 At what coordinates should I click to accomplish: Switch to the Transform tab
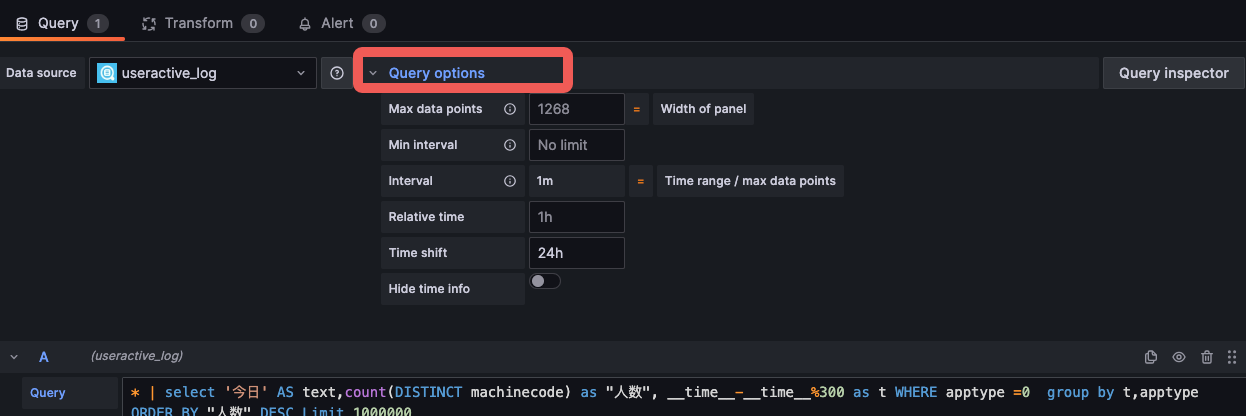click(x=202, y=23)
